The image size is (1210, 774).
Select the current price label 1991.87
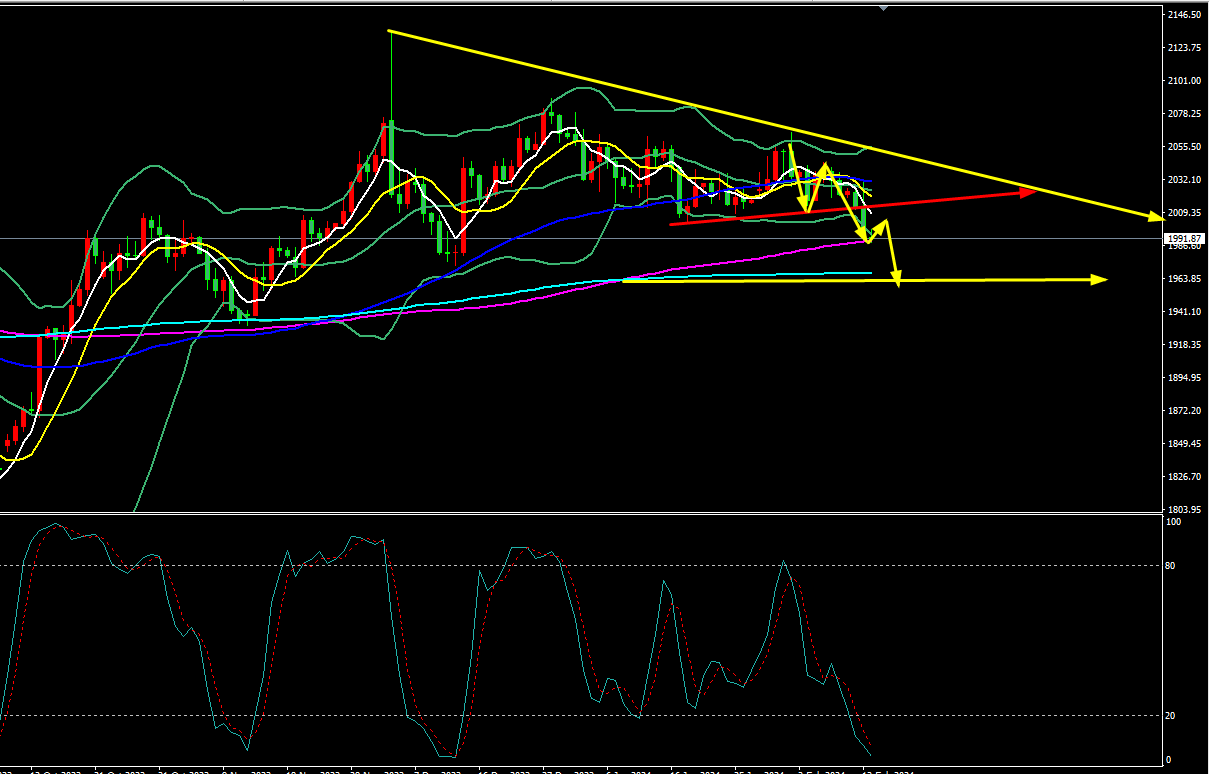(1186, 238)
